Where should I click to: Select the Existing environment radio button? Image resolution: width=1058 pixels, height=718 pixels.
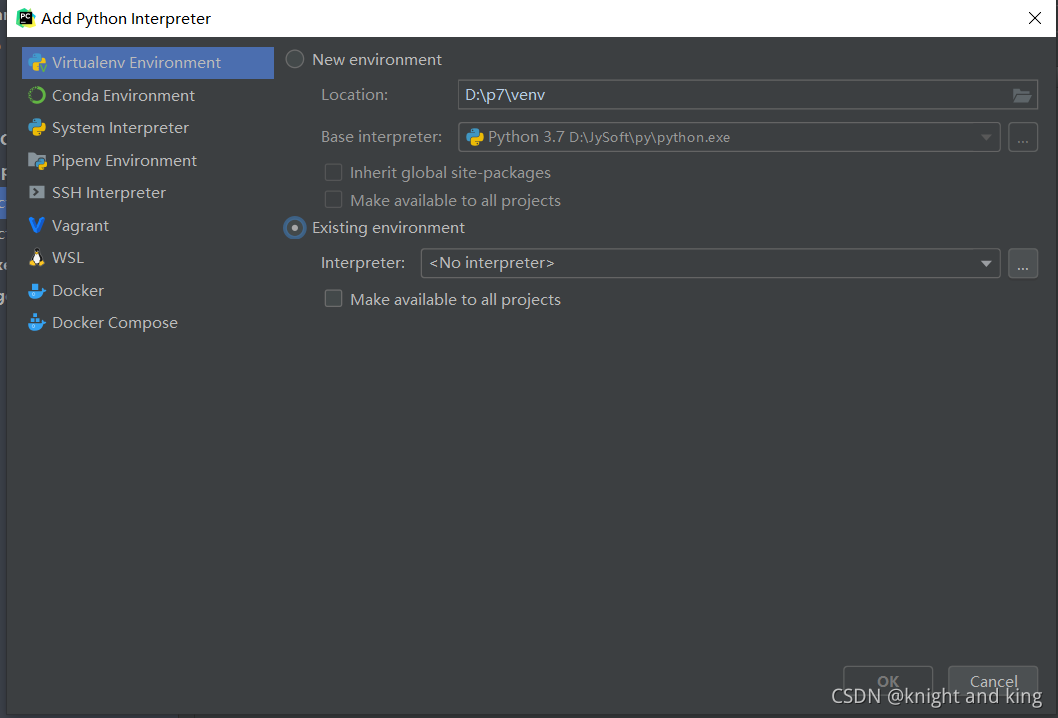coord(295,228)
